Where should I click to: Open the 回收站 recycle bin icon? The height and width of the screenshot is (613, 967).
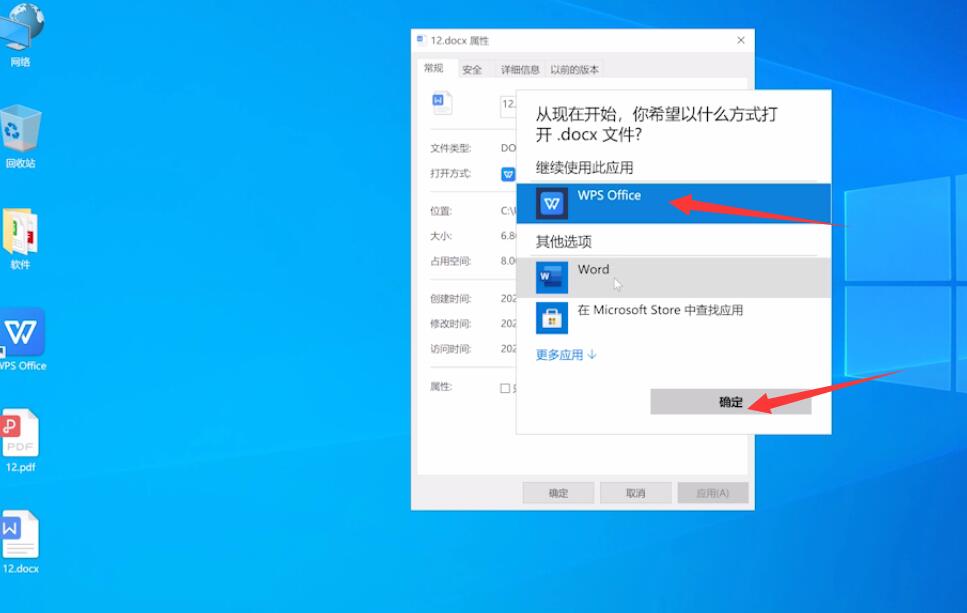pos(20,136)
